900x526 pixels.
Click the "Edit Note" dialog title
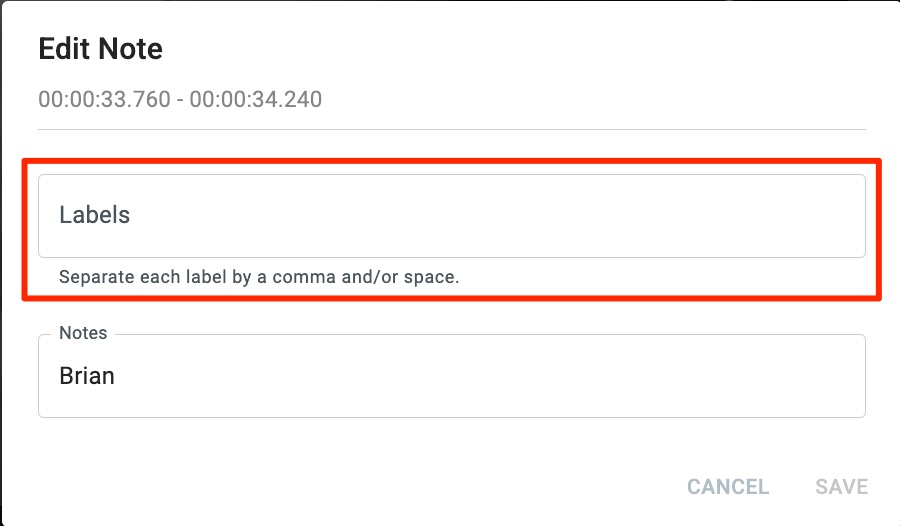[100, 49]
